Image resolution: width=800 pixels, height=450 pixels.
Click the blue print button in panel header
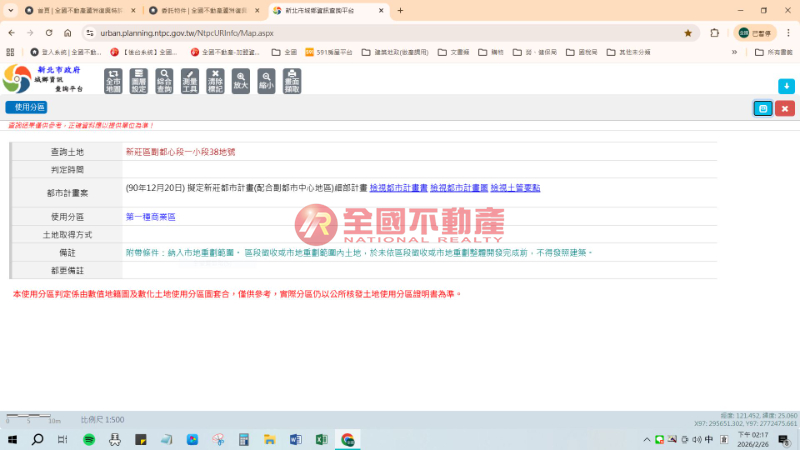[x=763, y=108]
